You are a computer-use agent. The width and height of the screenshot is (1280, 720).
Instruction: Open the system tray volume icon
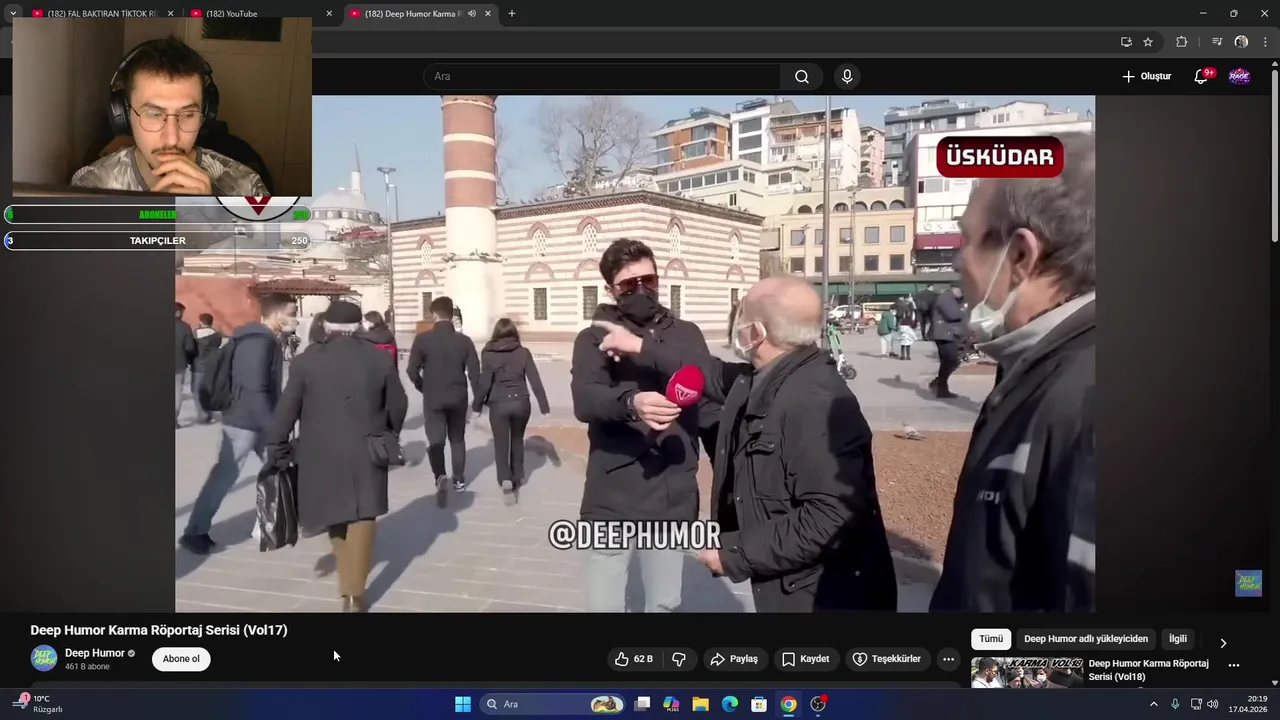(x=1213, y=704)
